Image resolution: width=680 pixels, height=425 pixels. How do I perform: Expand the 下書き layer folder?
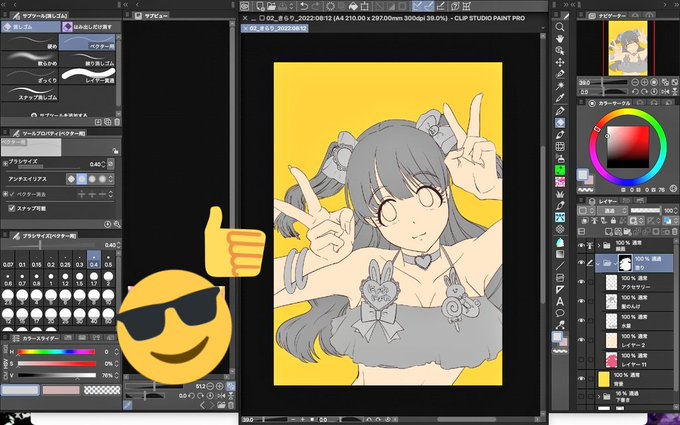(599, 396)
